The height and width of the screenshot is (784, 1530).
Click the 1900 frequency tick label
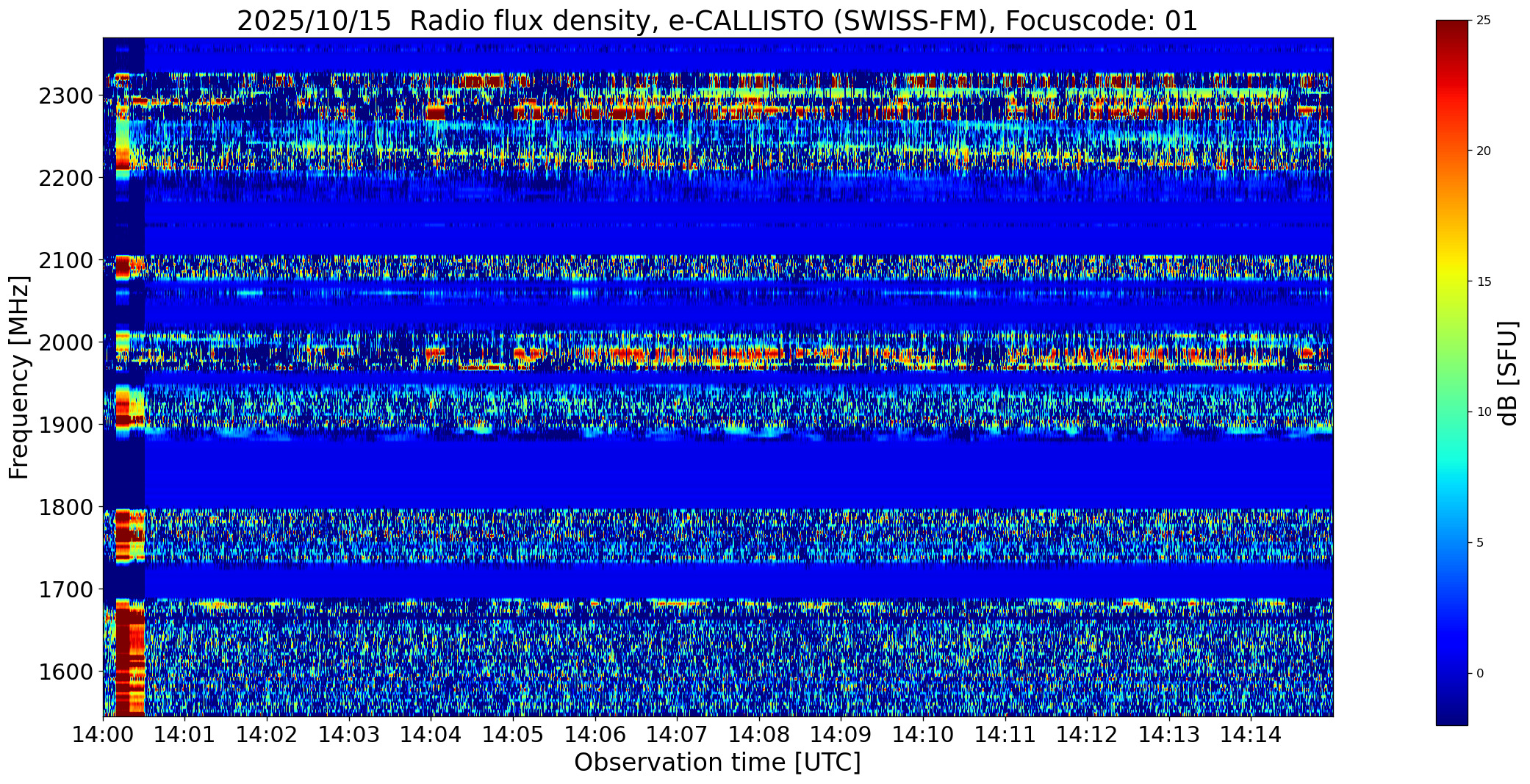point(65,425)
